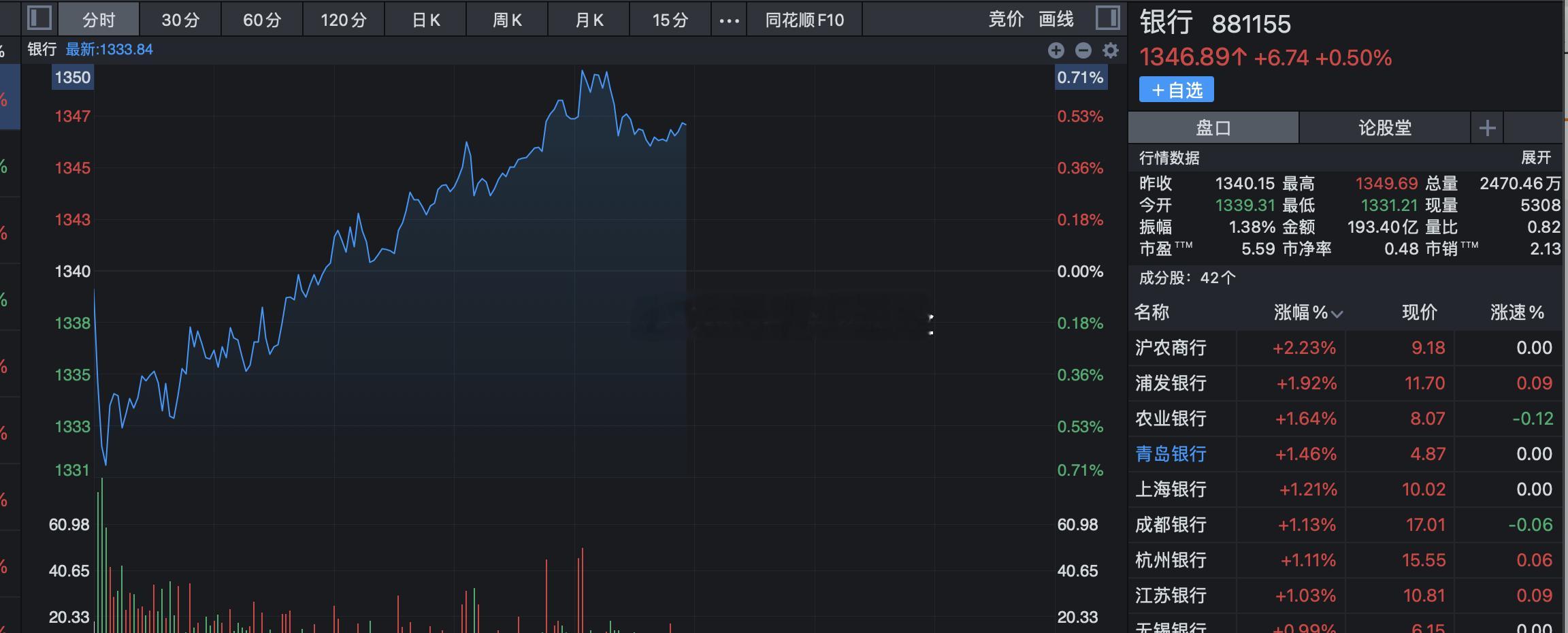Click the 0.71% top axis label

[x=1080, y=78]
